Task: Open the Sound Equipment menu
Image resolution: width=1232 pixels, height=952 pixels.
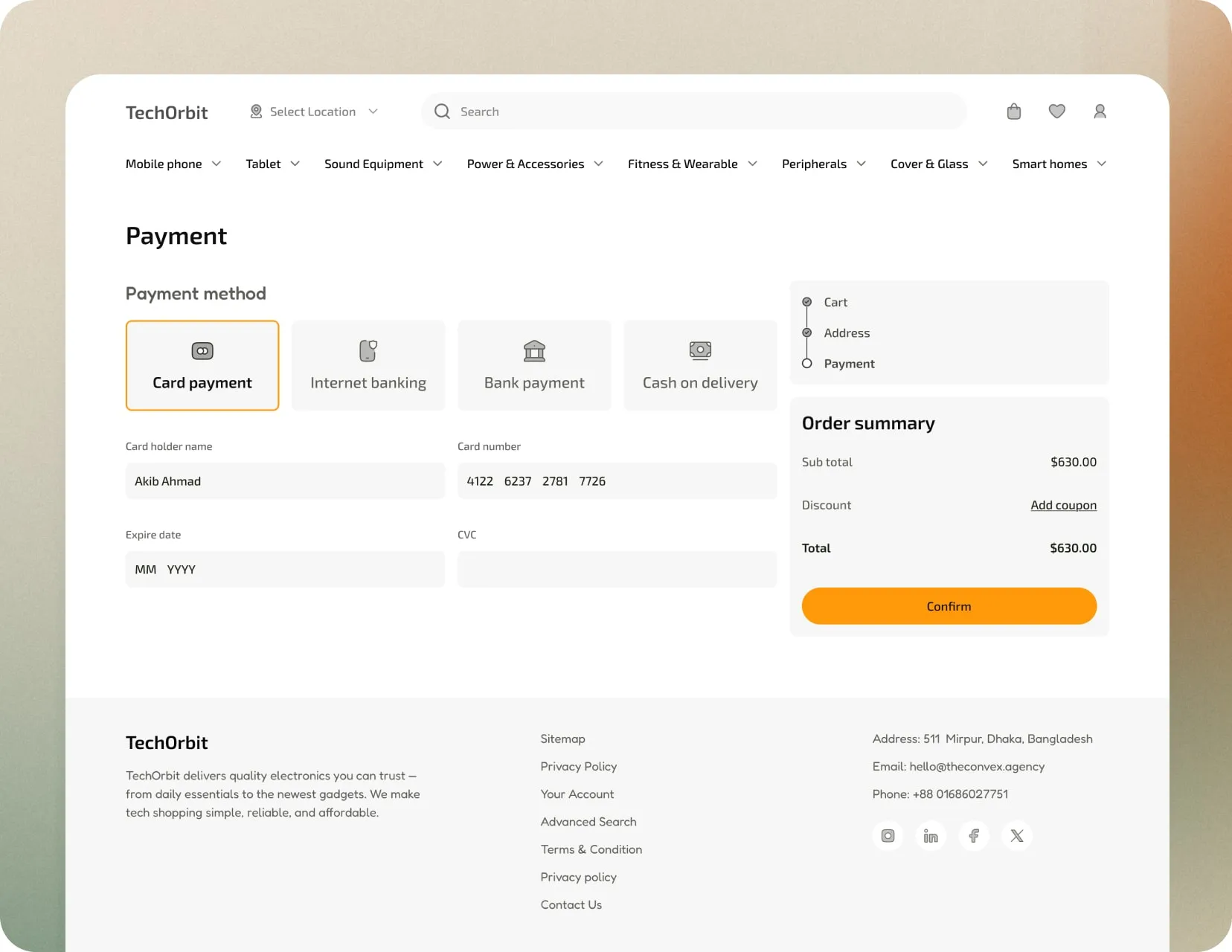Action: tap(382, 164)
